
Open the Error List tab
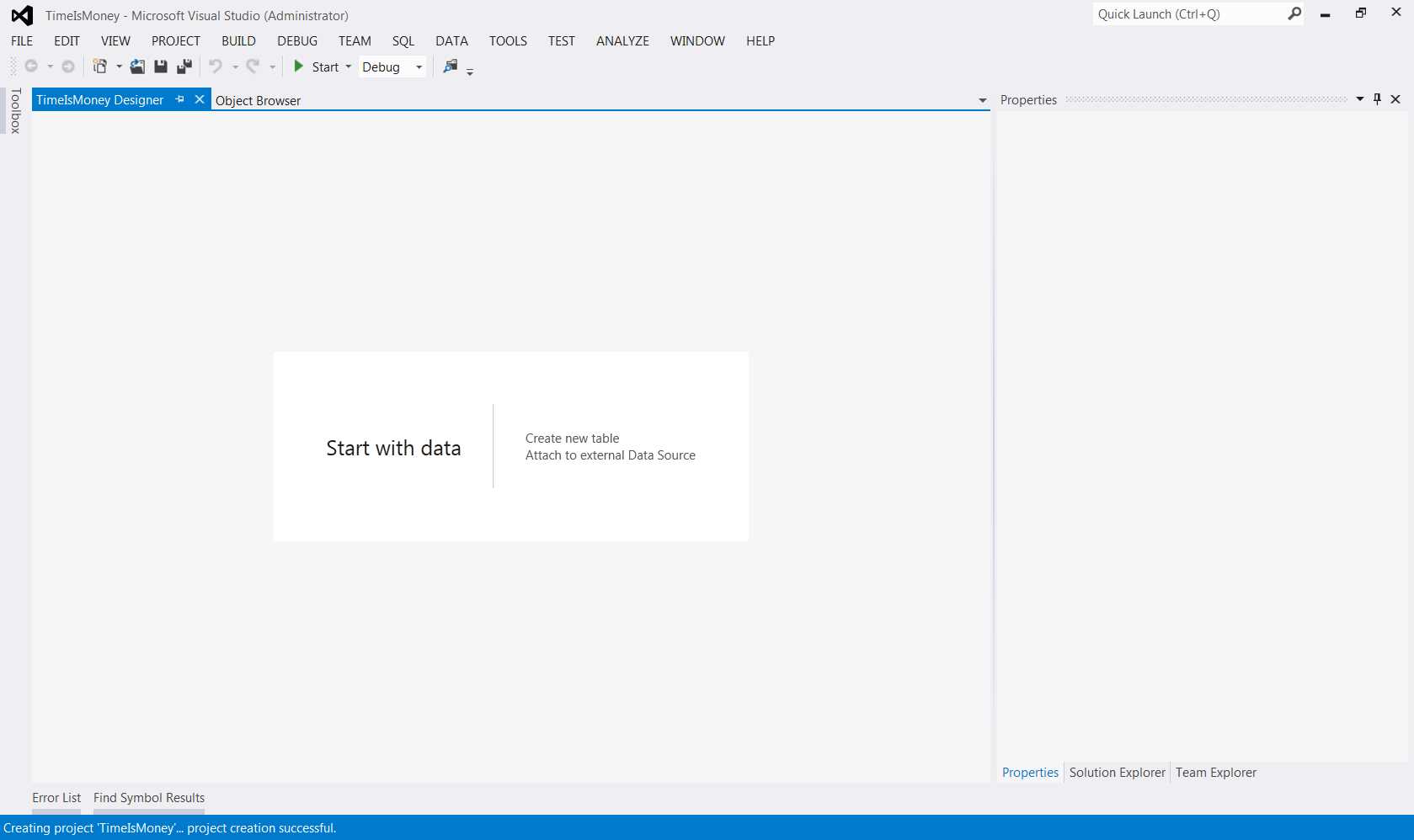coord(56,797)
